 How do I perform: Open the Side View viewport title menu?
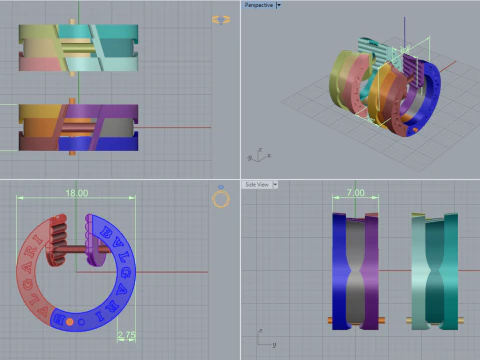point(257,184)
